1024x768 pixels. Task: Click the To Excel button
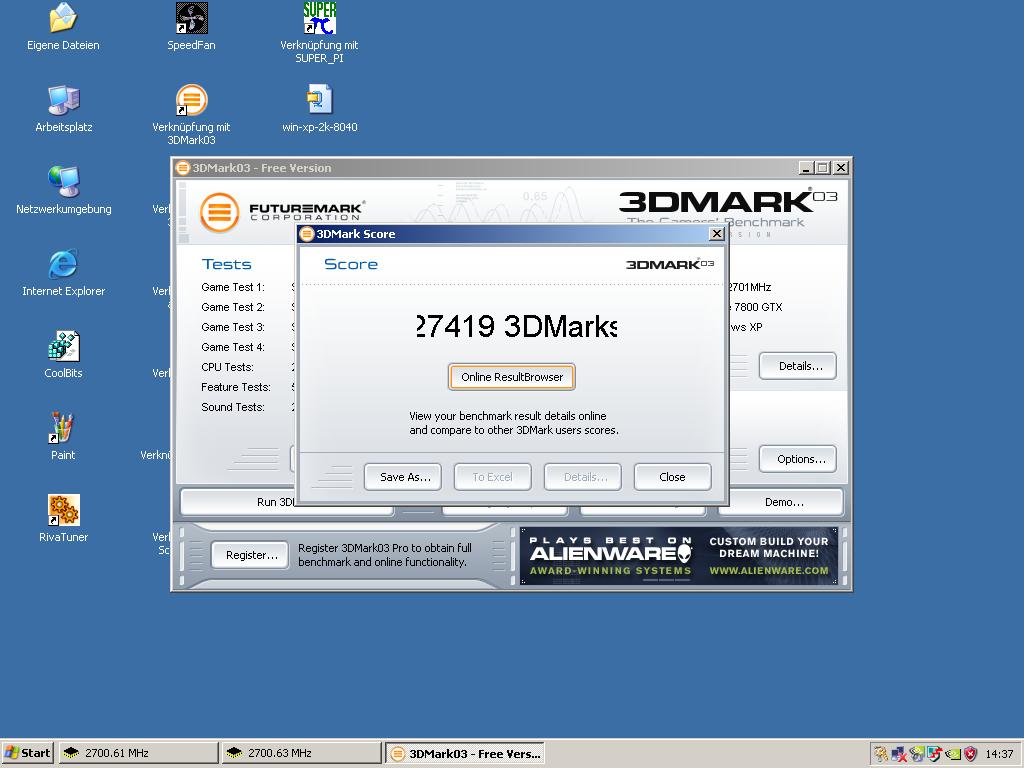[x=492, y=477]
